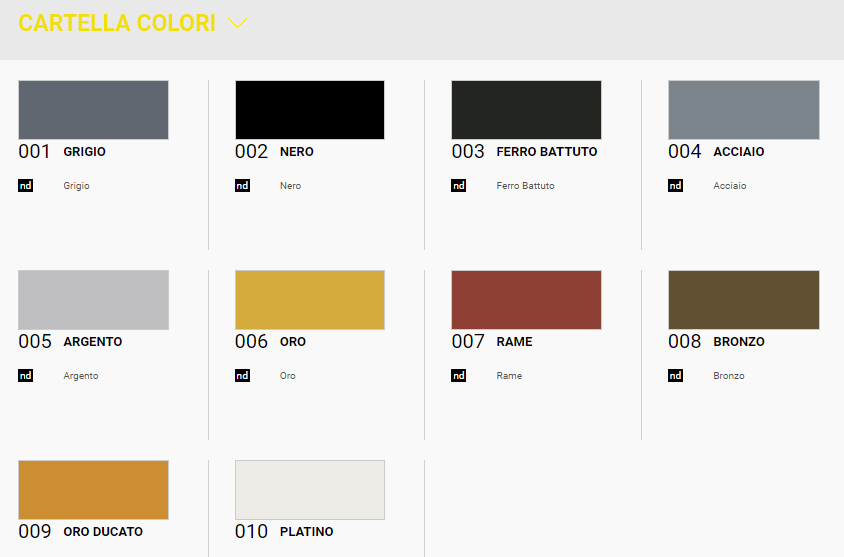Click the nd icon beside Bronzo
This screenshot has width=844, height=557.
point(675,376)
